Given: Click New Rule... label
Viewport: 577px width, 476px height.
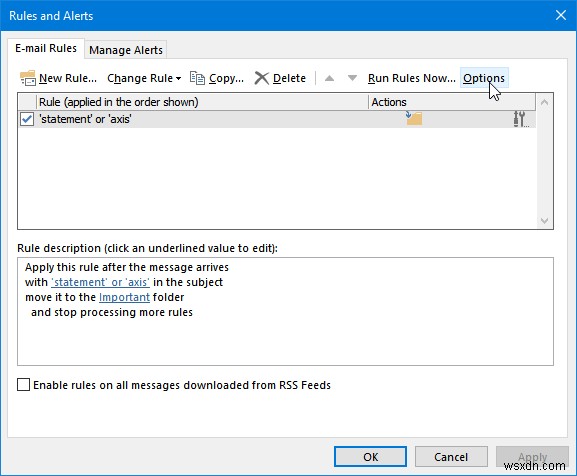Looking at the screenshot, I should pos(68,78).
